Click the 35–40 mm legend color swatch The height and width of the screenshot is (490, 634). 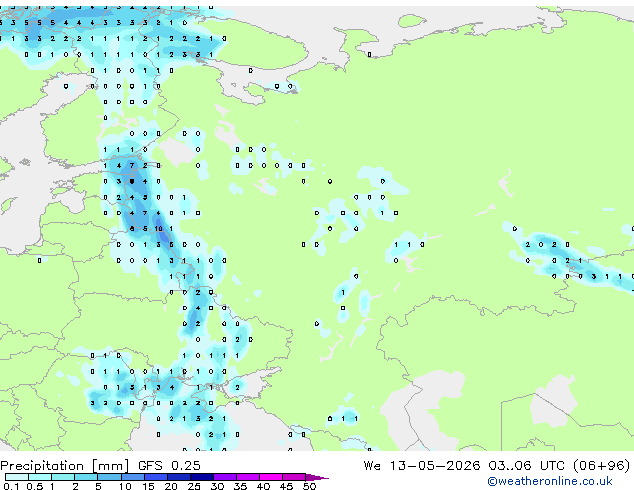(x=247, y=477)
